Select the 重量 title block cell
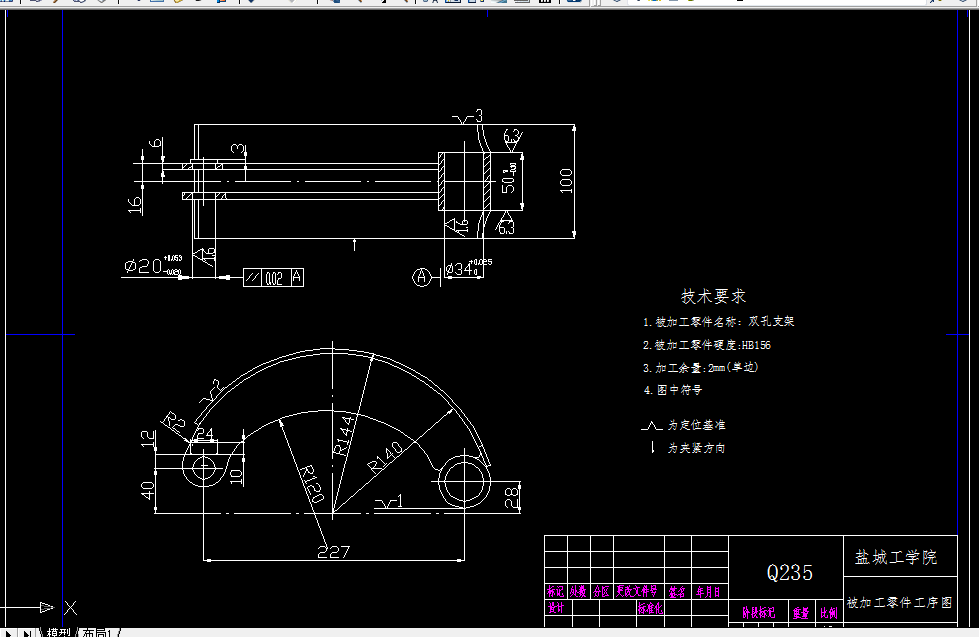 [x=801, y=613]
